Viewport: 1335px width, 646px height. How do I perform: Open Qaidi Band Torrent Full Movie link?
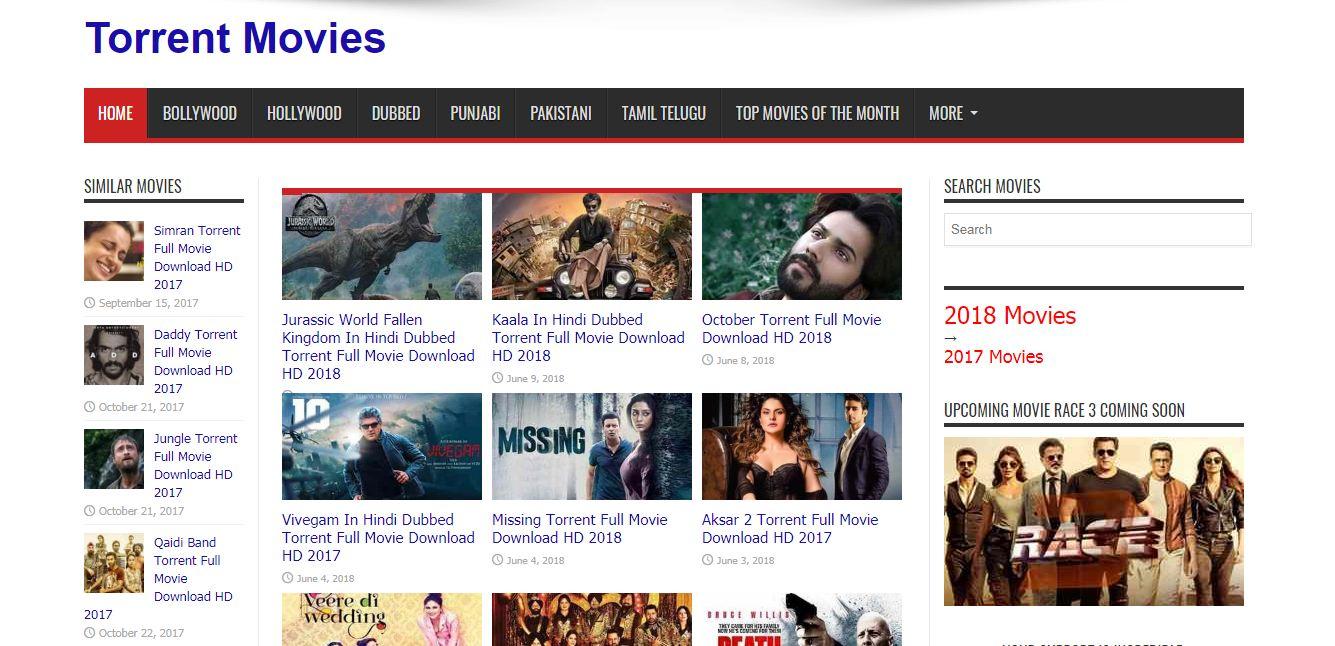click(193, 569)
